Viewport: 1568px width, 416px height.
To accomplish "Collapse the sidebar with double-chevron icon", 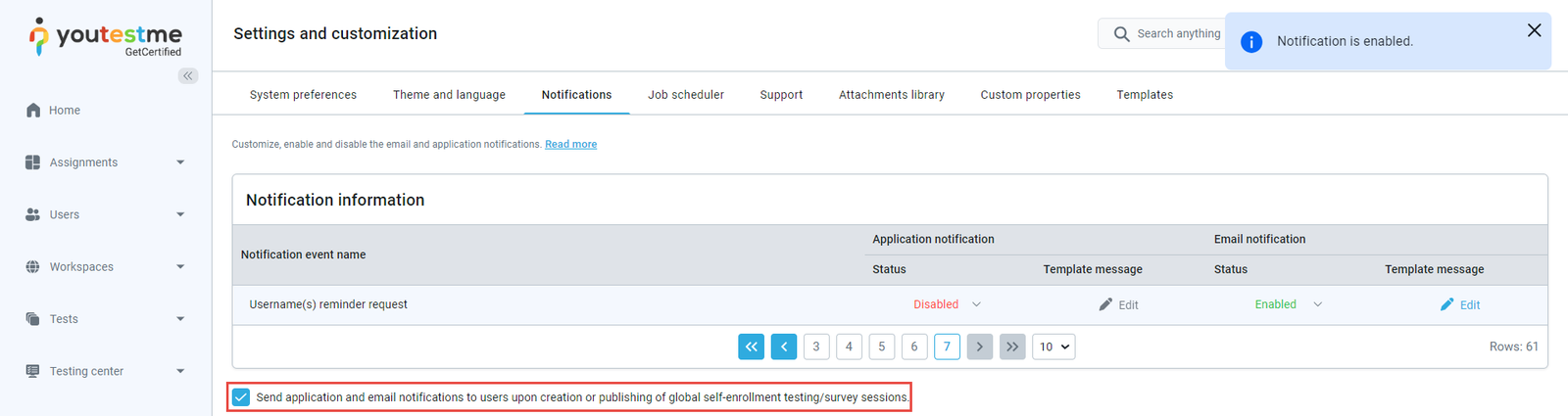I will (187, 75).
